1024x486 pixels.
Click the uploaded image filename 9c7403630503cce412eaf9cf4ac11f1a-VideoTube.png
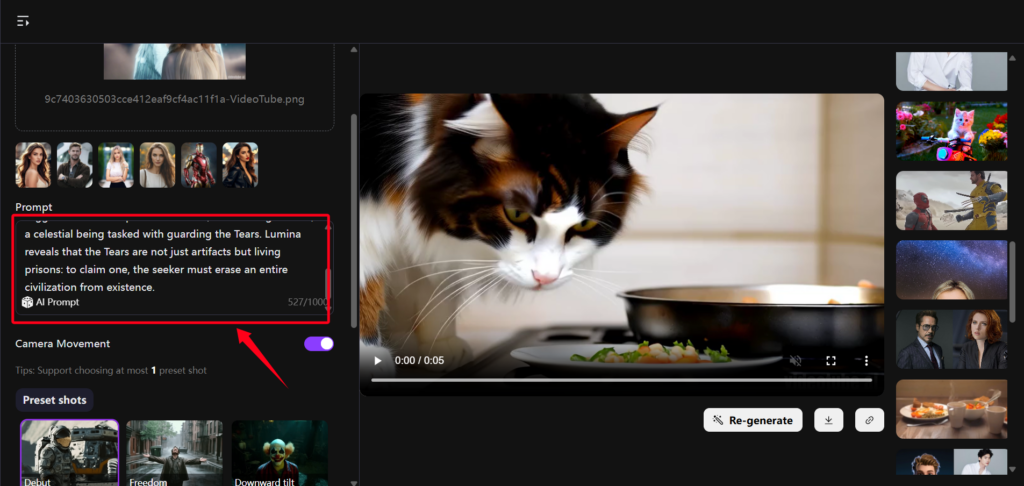coord(174,99)
